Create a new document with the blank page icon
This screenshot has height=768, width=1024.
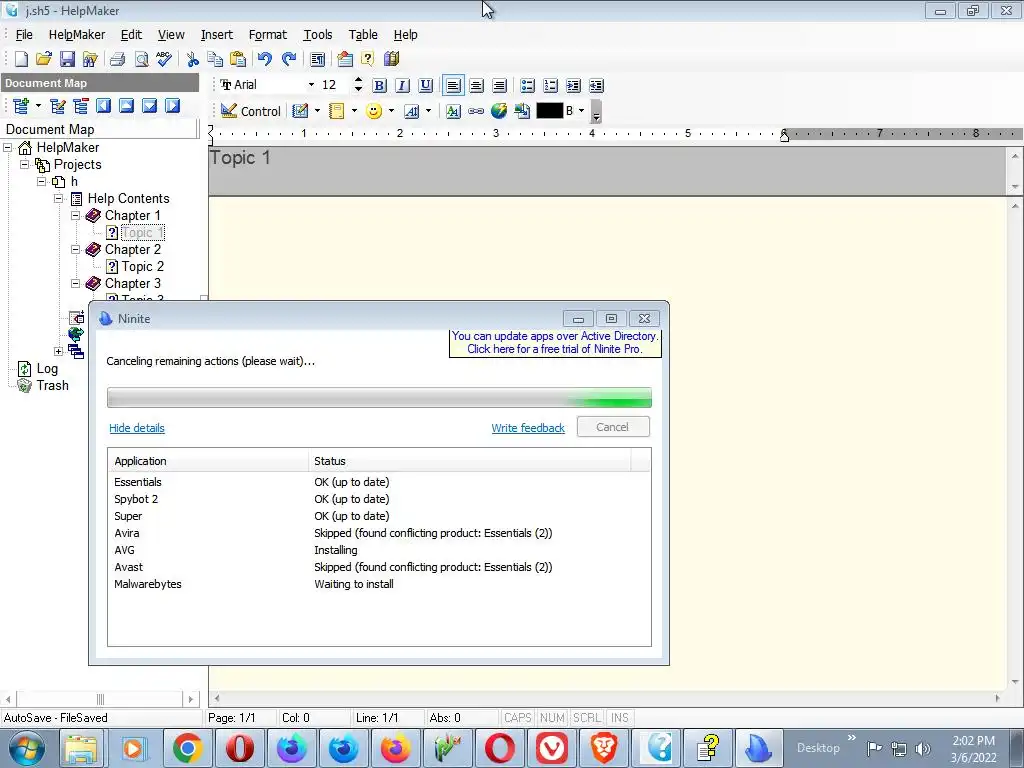(x=21, y=59)
